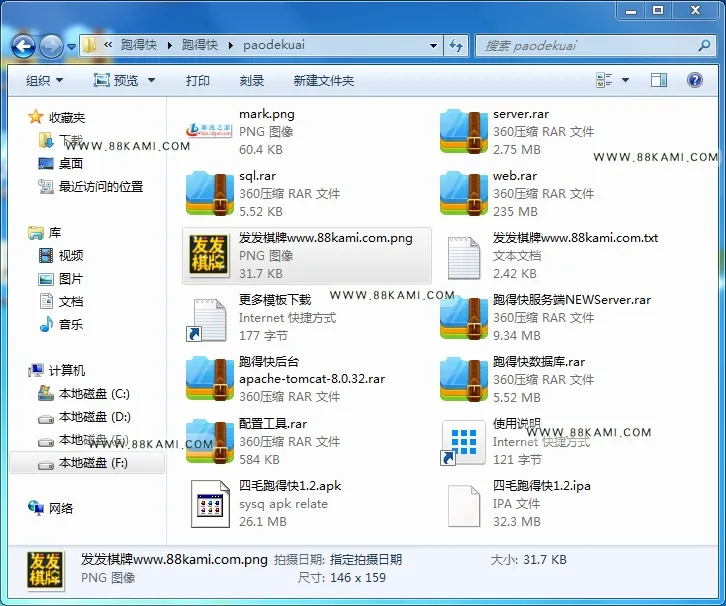726x606 pixels.
Task: Select the 四毛跑得快1.2.apk file icon
Action: (x=210, y=504)
